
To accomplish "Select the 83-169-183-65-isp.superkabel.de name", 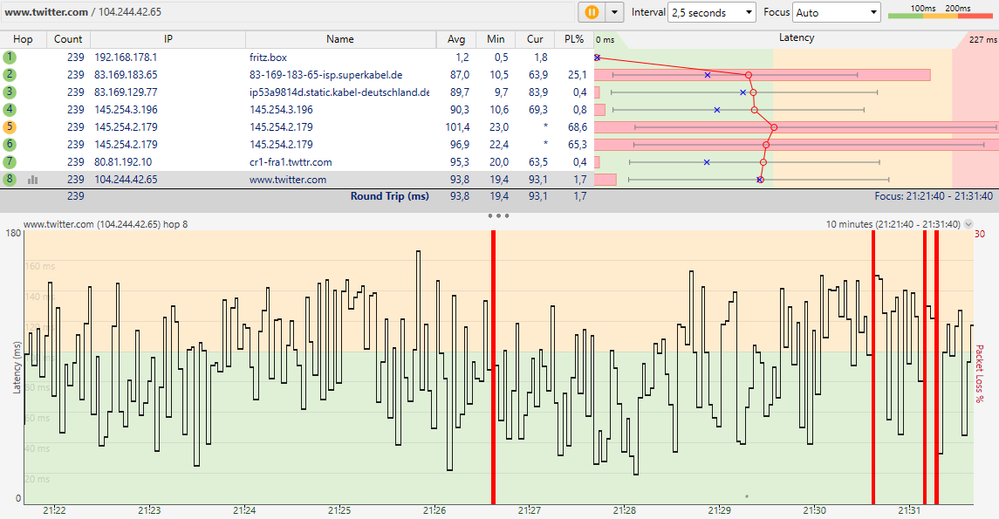I will 326,75.
